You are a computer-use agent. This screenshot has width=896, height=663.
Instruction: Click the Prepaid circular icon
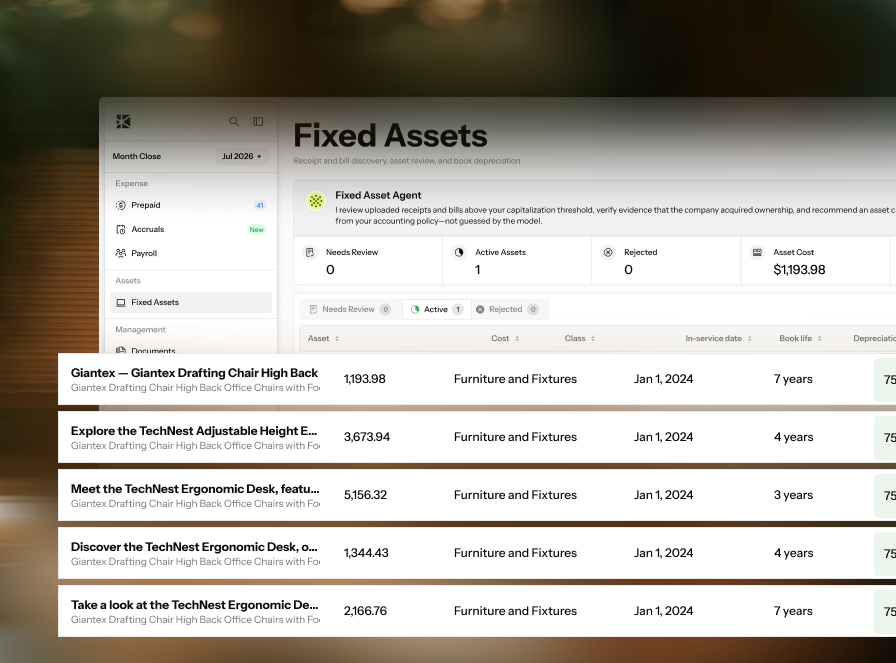[121, 205]
